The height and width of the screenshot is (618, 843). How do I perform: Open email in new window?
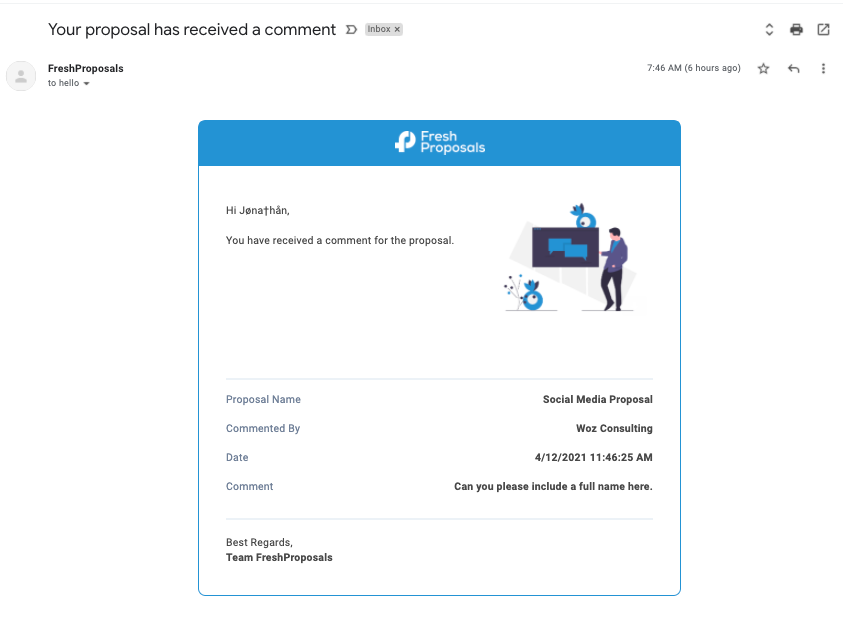click(x=823, y=30)
